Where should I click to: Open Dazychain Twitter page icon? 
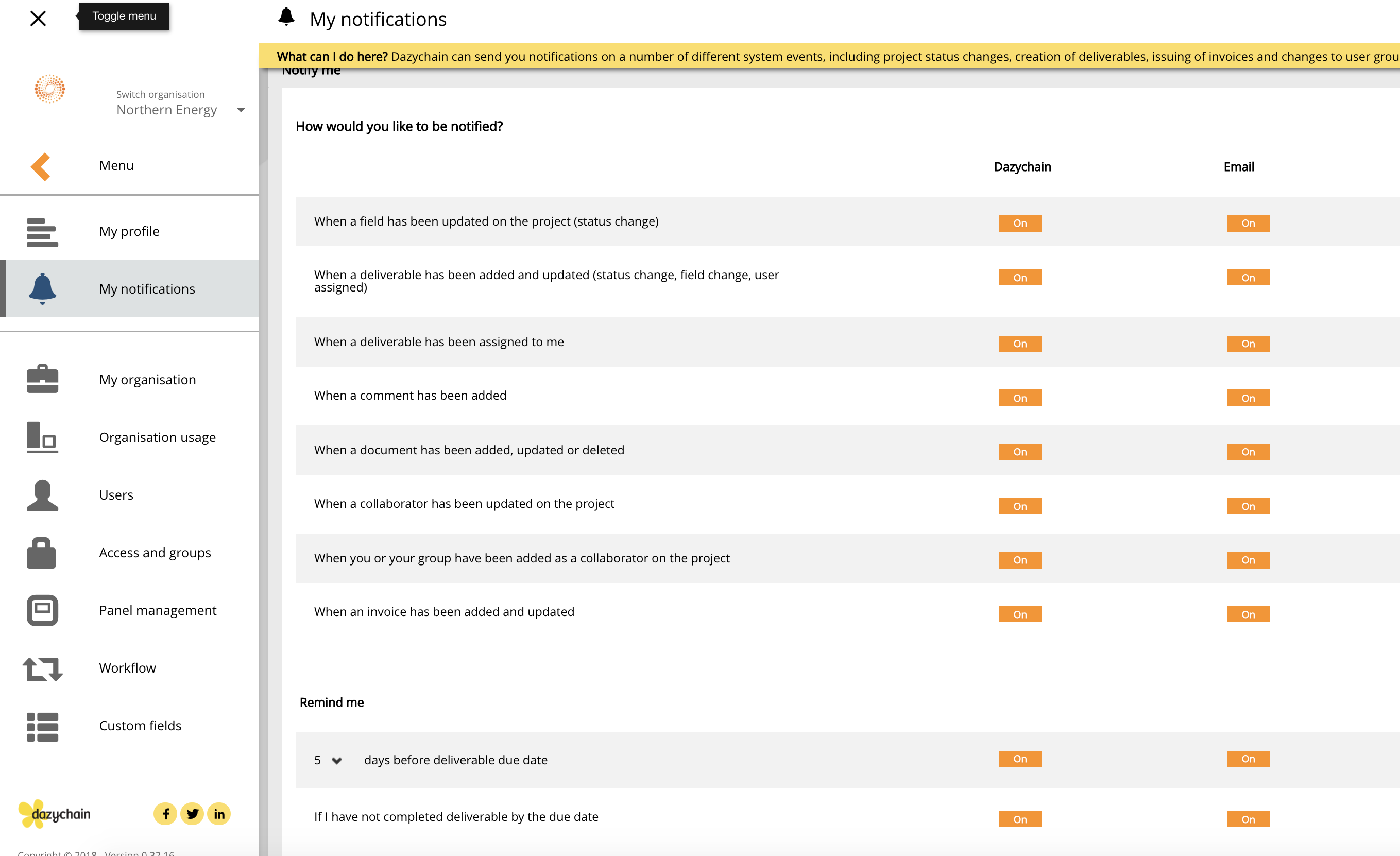tap(192, 814)
